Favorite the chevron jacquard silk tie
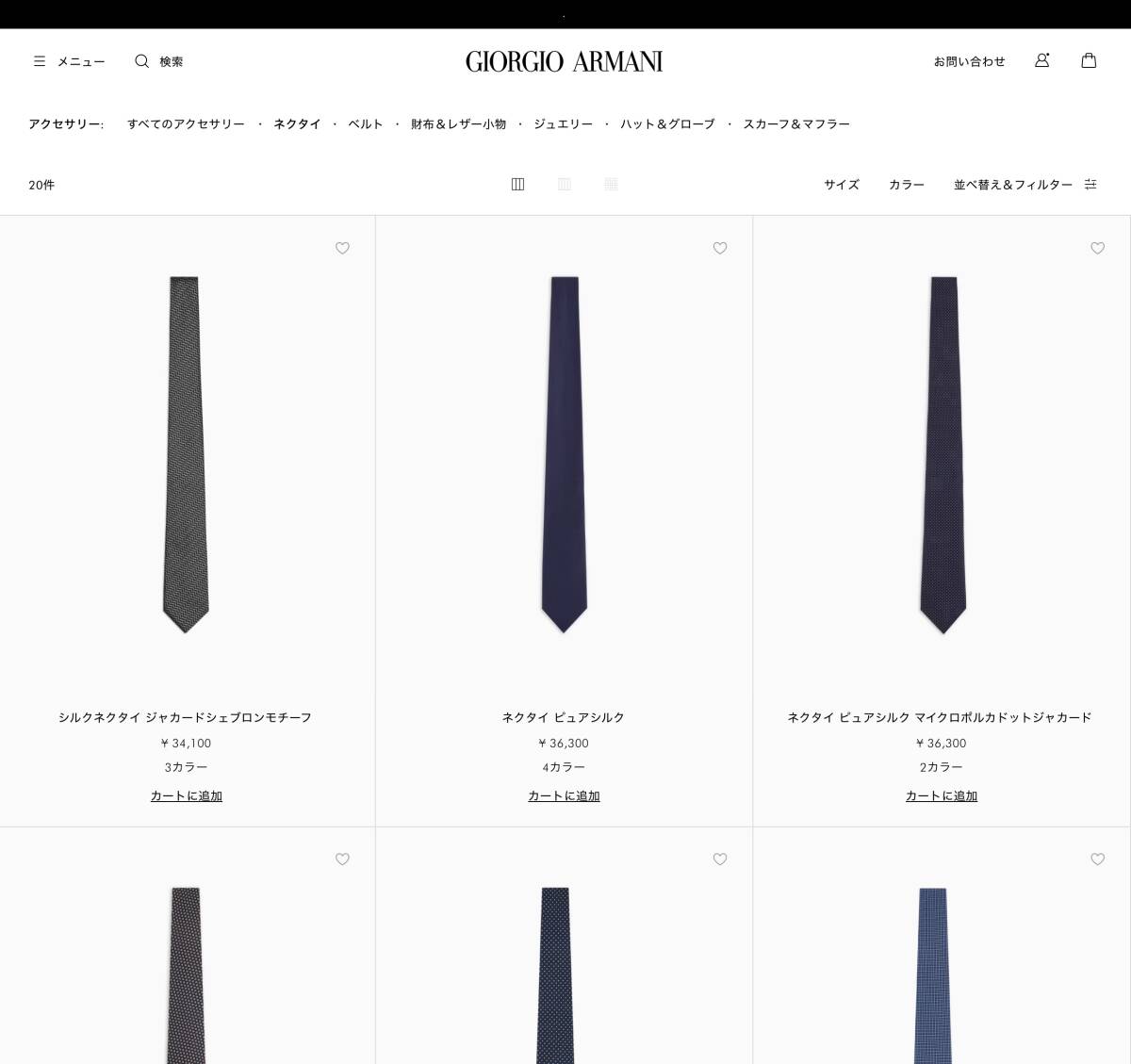 point(342,249)
